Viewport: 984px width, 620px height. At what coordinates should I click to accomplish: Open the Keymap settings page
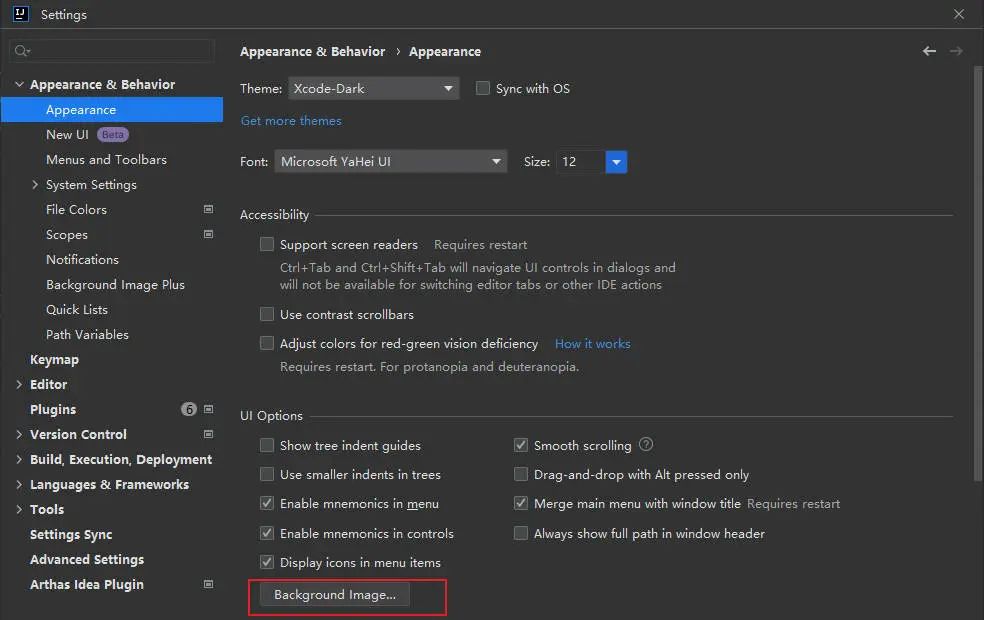coord(54,360)
